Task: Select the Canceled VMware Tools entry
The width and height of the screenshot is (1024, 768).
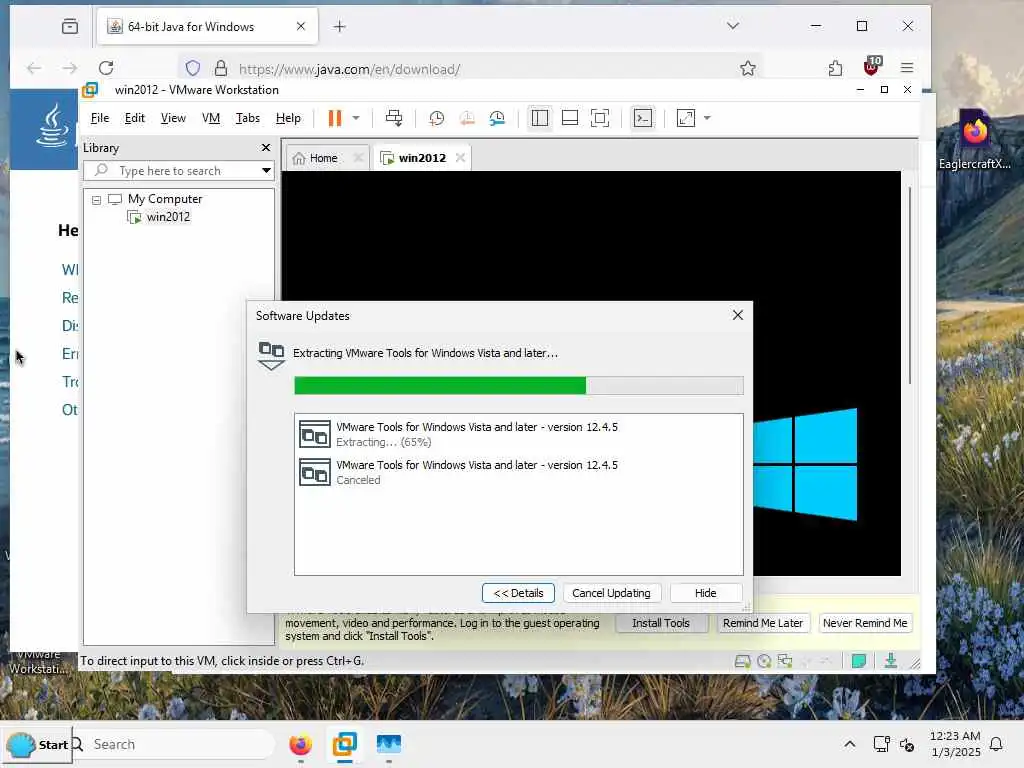Action: (x=519, y=472)
